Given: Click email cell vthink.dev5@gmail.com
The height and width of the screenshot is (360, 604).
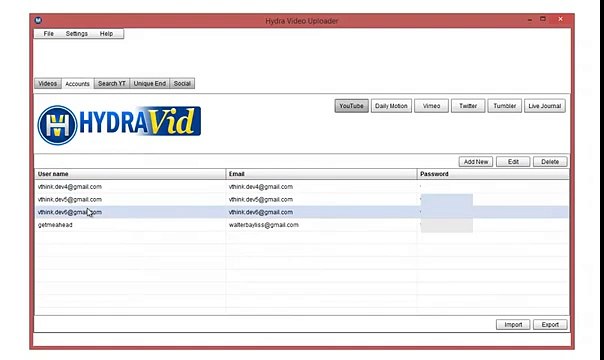Looking at the screenshot, I should coord(261,199).
